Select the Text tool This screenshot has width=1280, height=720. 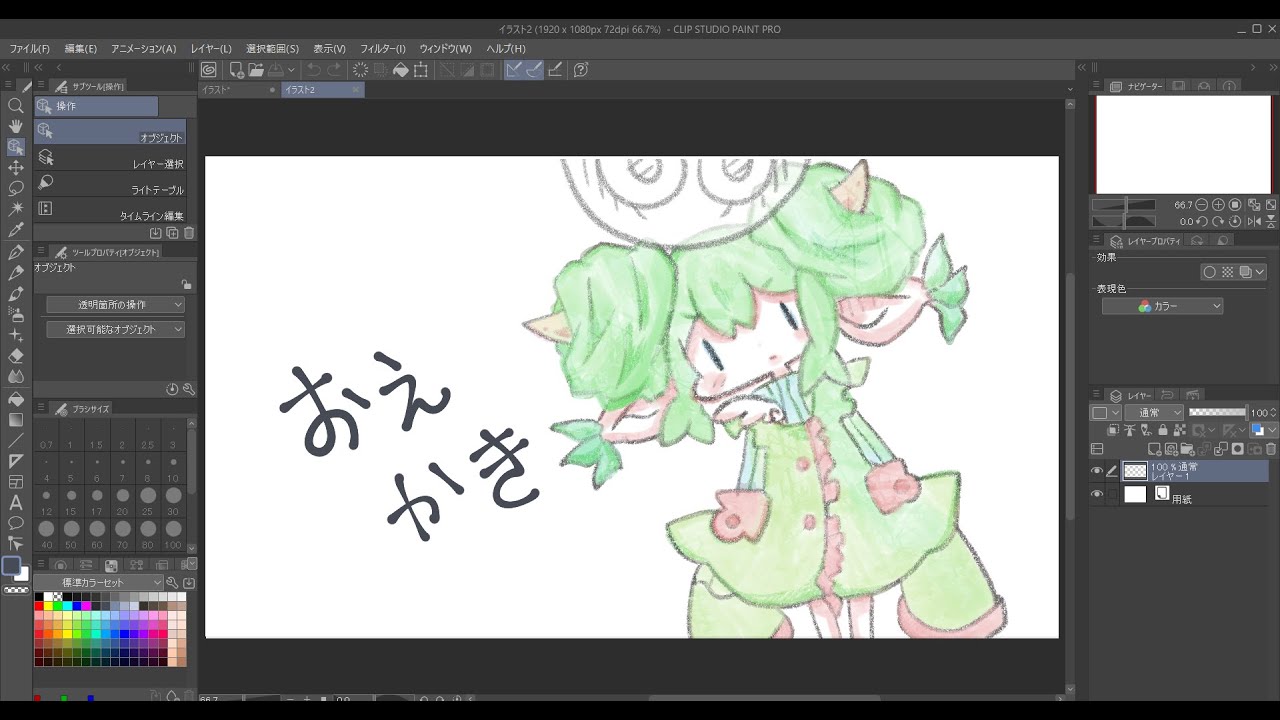click(x=16, y=502)
